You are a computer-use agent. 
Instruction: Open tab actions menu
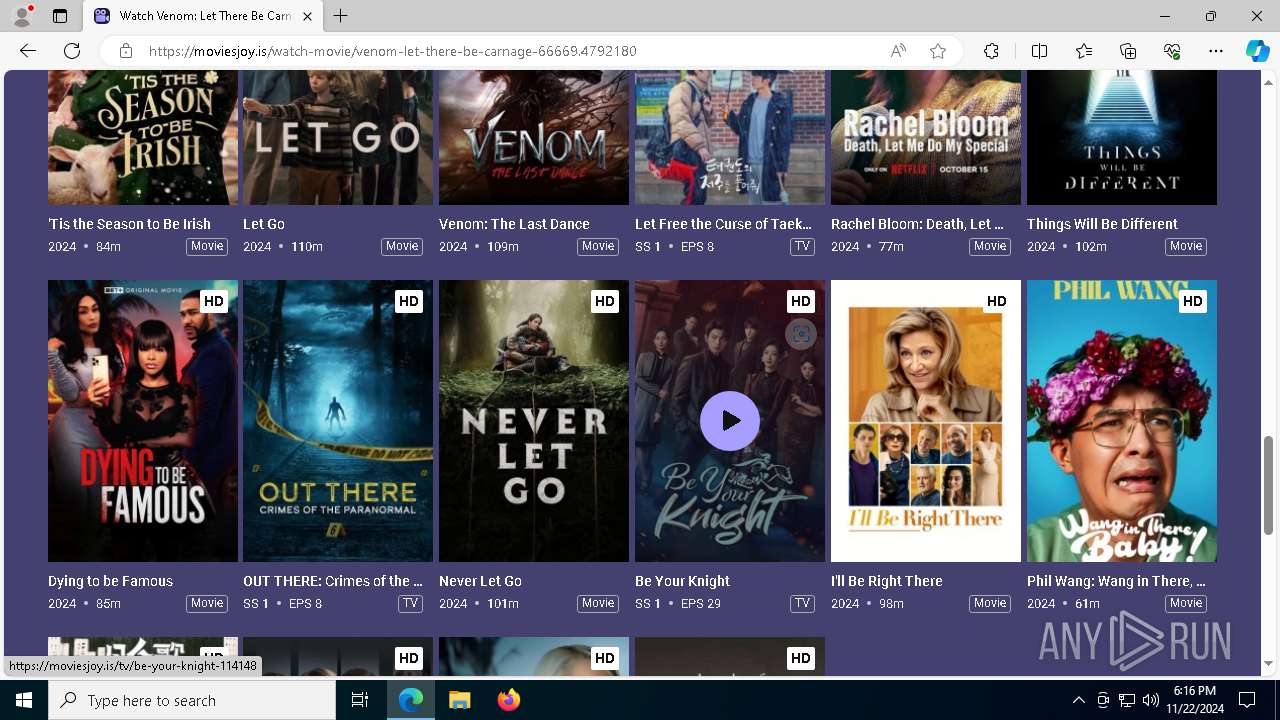(x=60, y=16)
